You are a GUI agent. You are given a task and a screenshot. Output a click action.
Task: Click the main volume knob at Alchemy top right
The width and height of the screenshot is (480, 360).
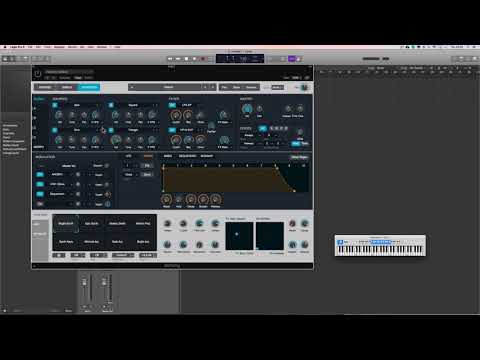coord(304,87)
